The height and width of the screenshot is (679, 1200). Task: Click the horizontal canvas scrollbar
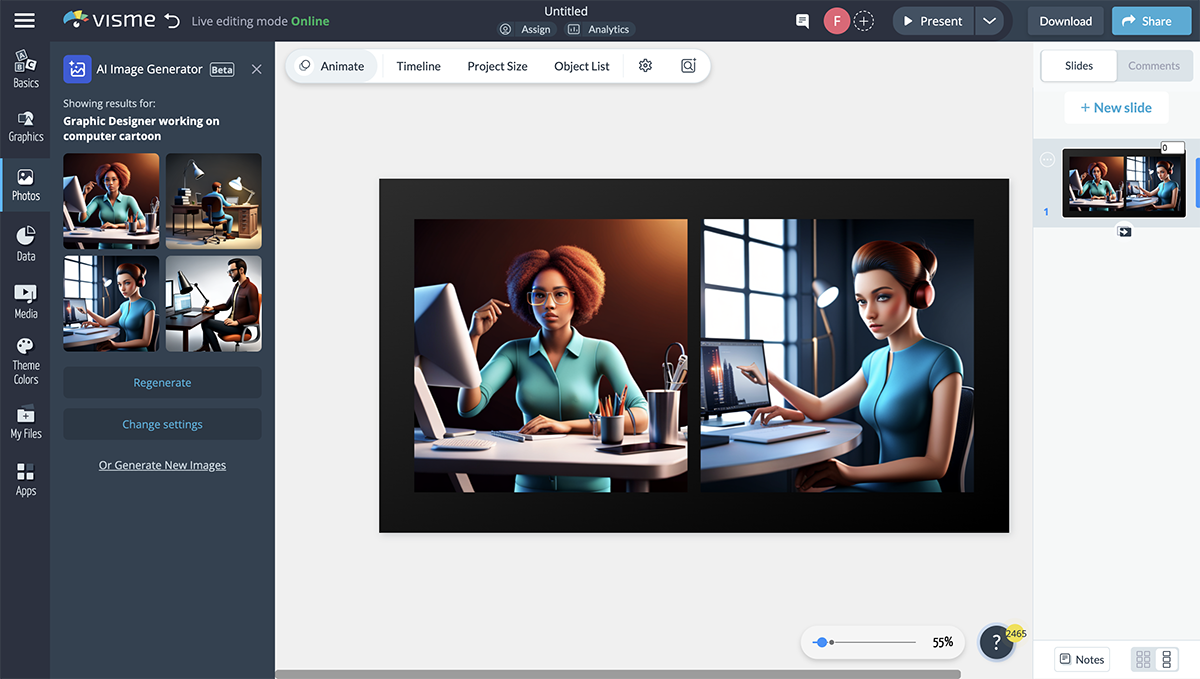tap(618, 674)
